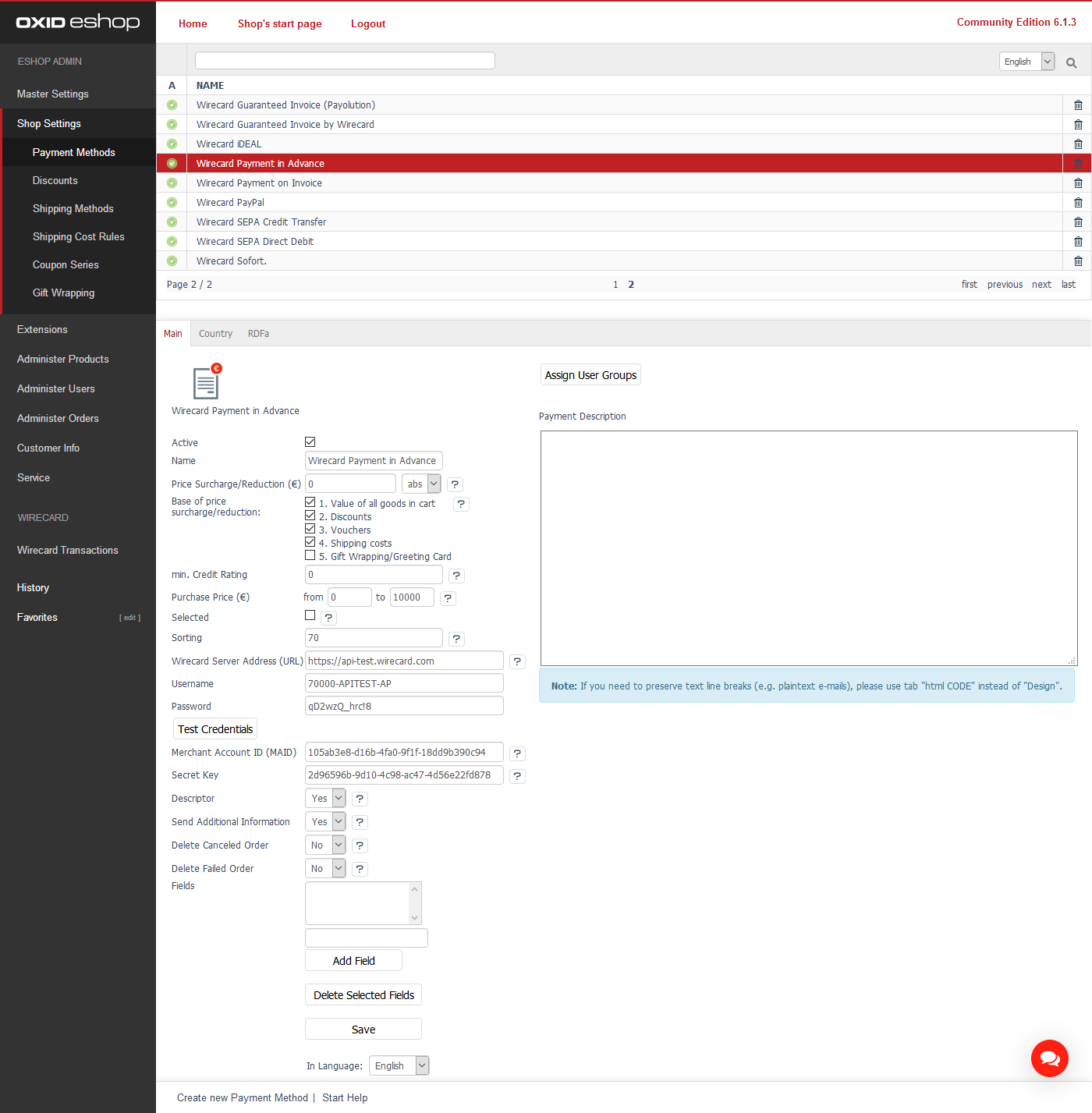Viewport: 1092px width, 1113px height.
Task: Open help for base of price surcharge
Action: pos(461,504)
